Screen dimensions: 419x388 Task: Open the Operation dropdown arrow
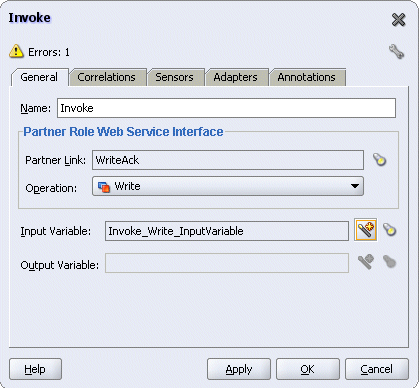355,186
